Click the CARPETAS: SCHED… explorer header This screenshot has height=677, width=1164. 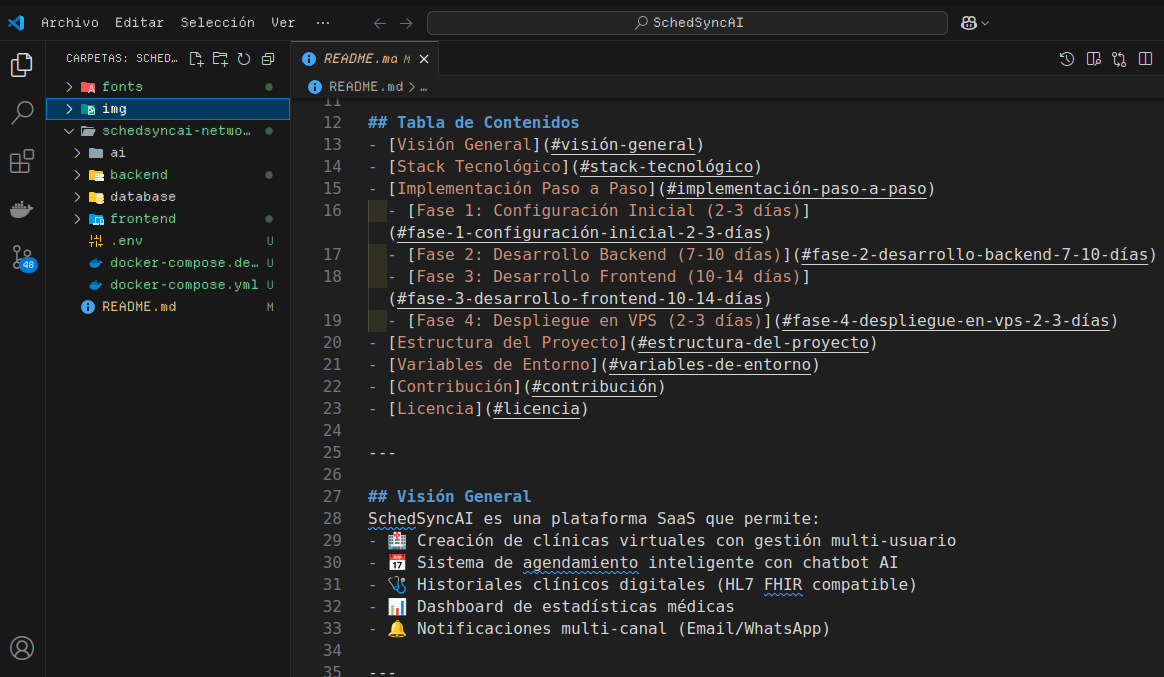[x=122, y=59]
